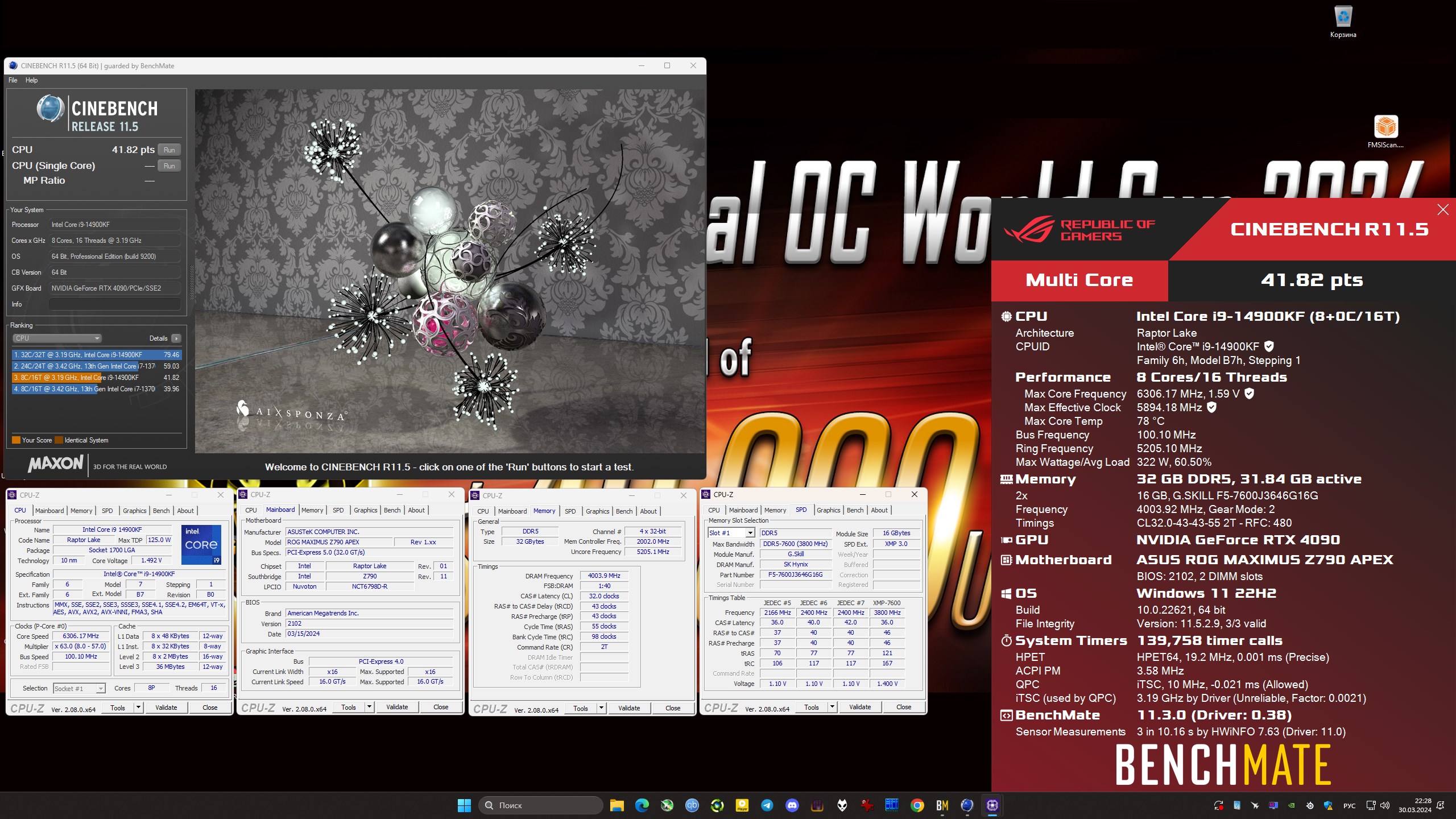Select the SPD tab in CPU-Z CPU window
Screen dimensions: 1456x819
107,511
